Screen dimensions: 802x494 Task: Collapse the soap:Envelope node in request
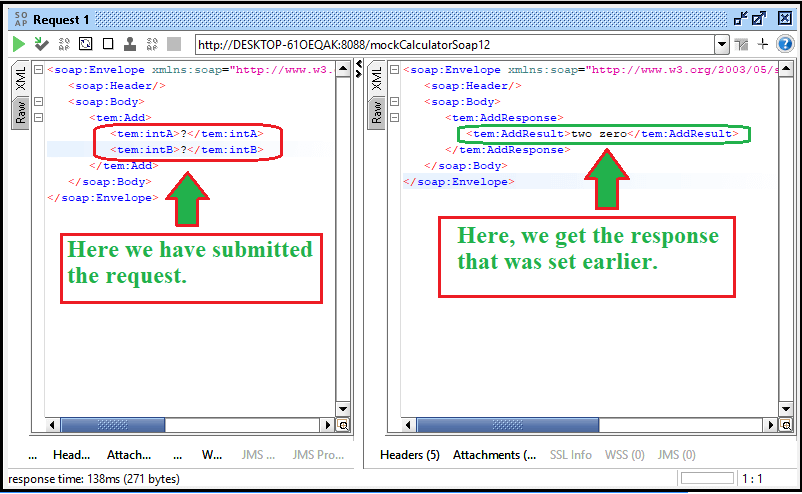37,69
